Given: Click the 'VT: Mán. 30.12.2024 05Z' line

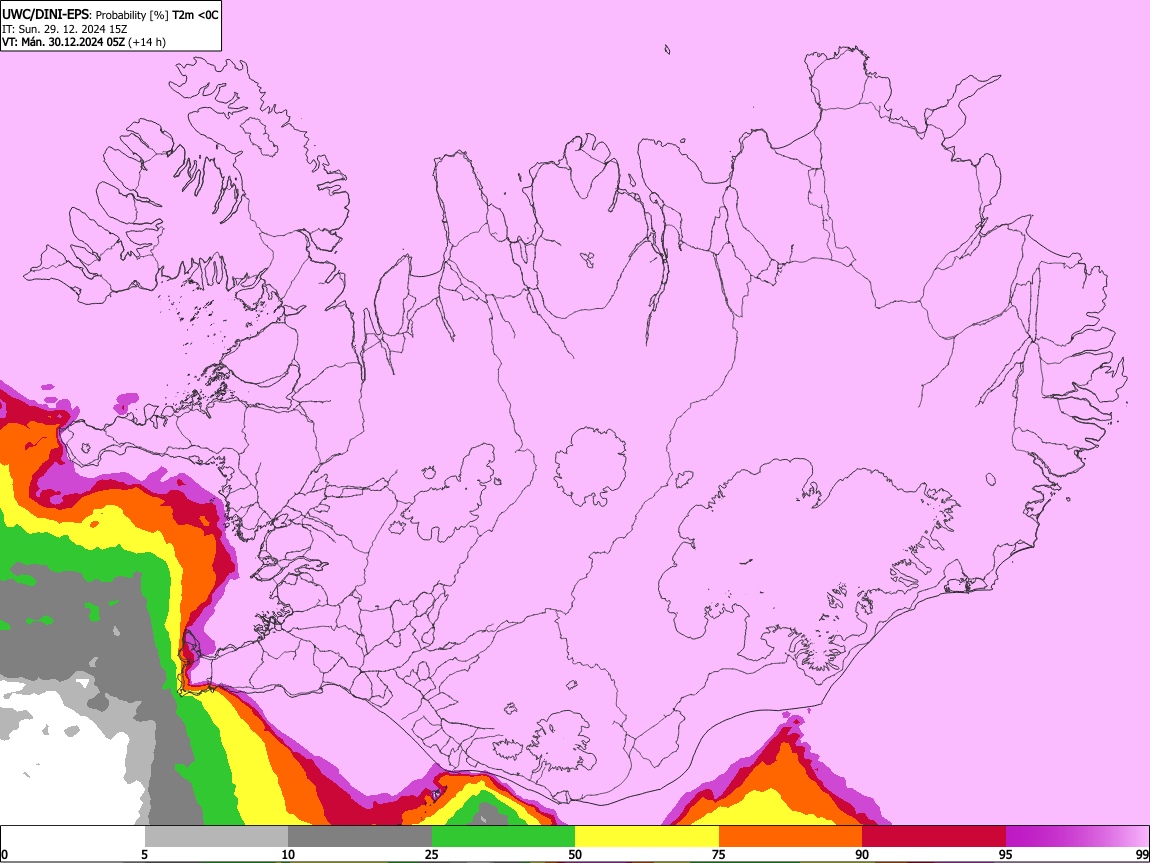Looking at the screenshot, I should [64, 42].
